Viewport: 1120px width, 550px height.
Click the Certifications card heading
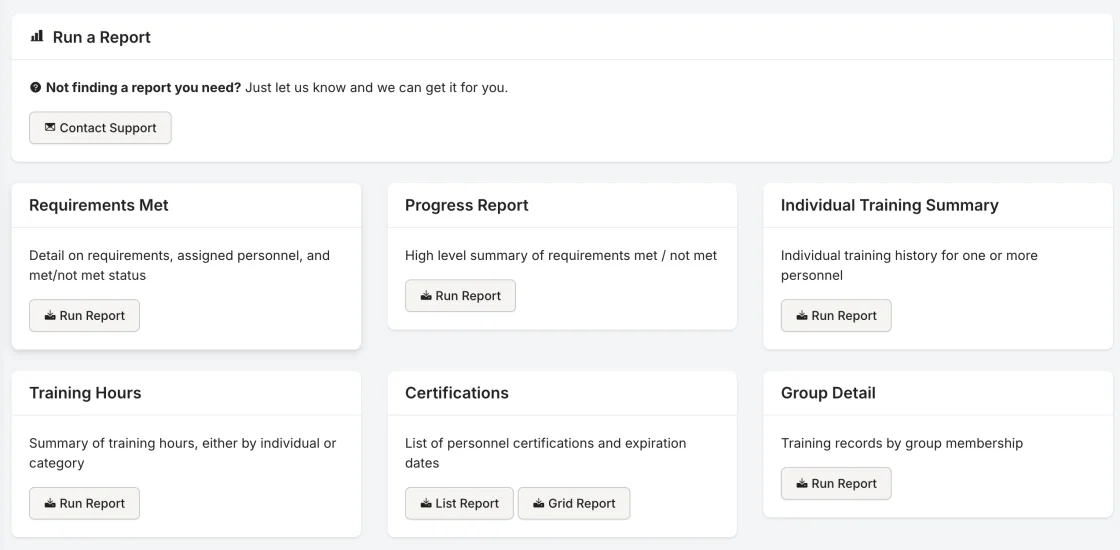[x=456, y=393]
